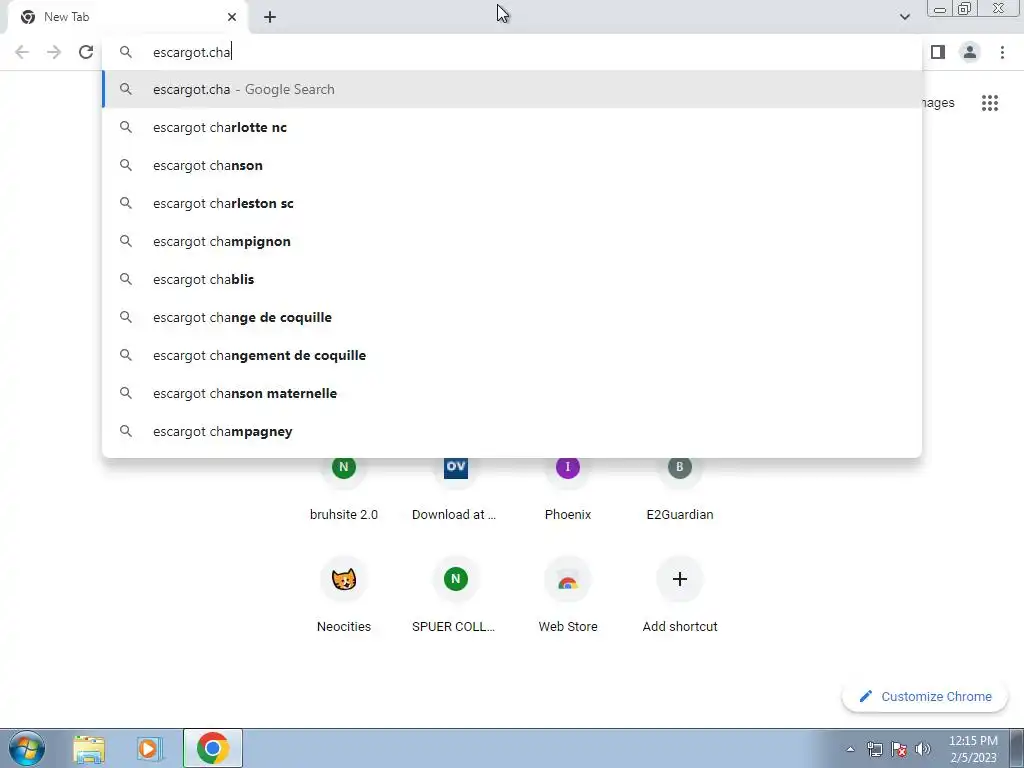Choose 'escargot.cha - Google Search' suggestion
The height and width of the screenshot is (768, 1024).
pyautogui.click(x=512, y=89)
